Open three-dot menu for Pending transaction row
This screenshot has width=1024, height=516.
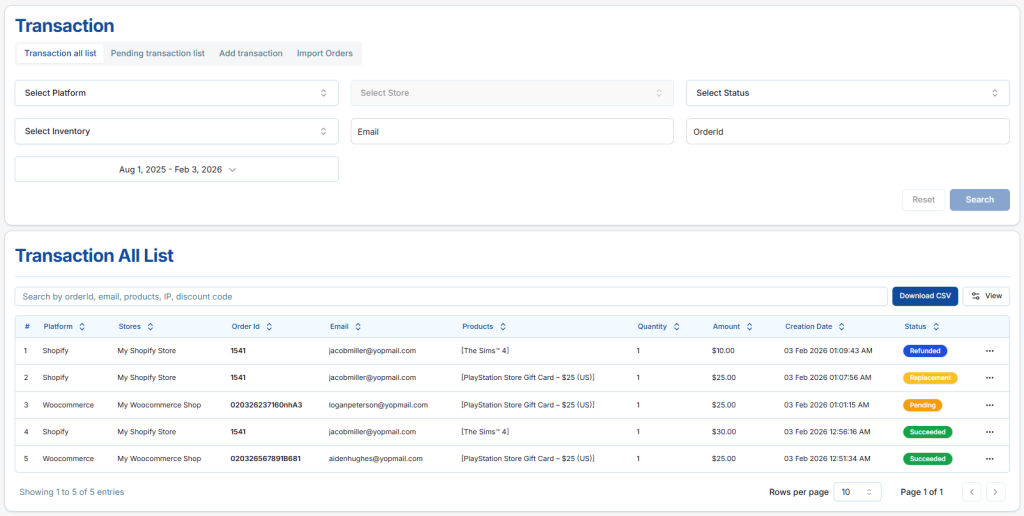[989, 405]
